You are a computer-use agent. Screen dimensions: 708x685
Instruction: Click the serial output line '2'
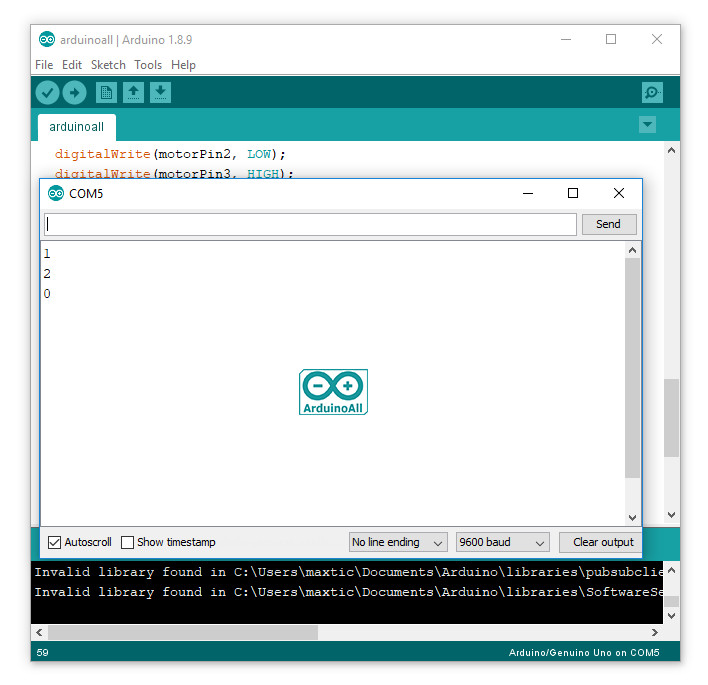click(x=47, y=274)
